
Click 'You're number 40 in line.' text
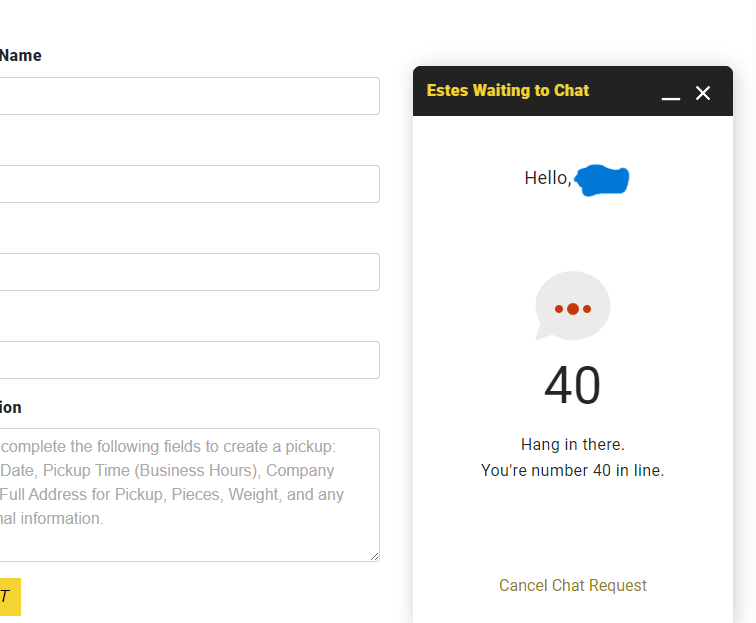573,470
